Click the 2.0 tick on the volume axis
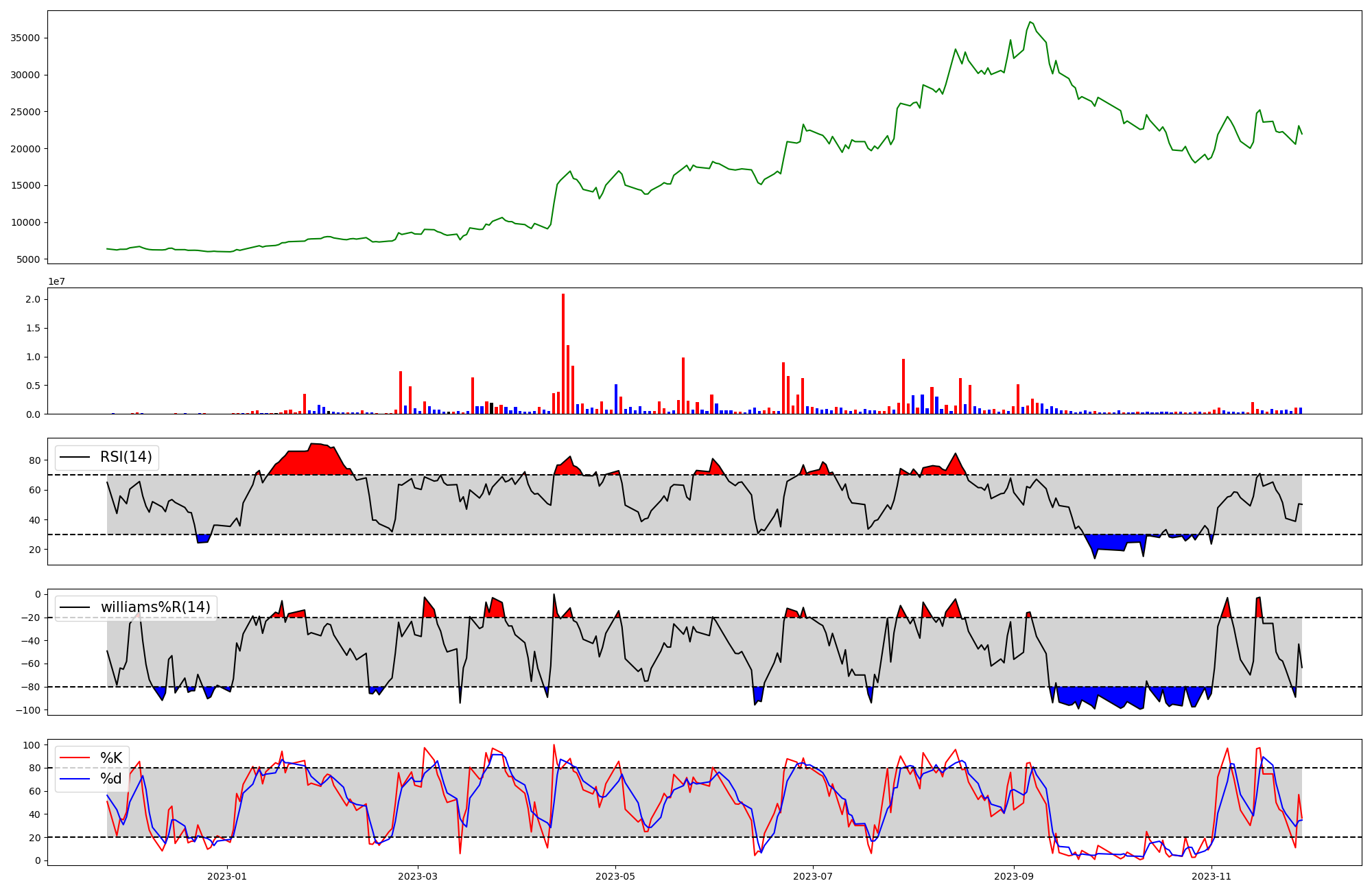 point(33,299)
